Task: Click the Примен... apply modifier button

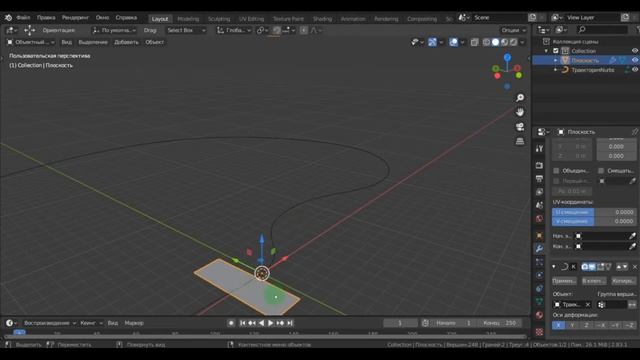Action: pyautogui.click(x=564, y=281)
